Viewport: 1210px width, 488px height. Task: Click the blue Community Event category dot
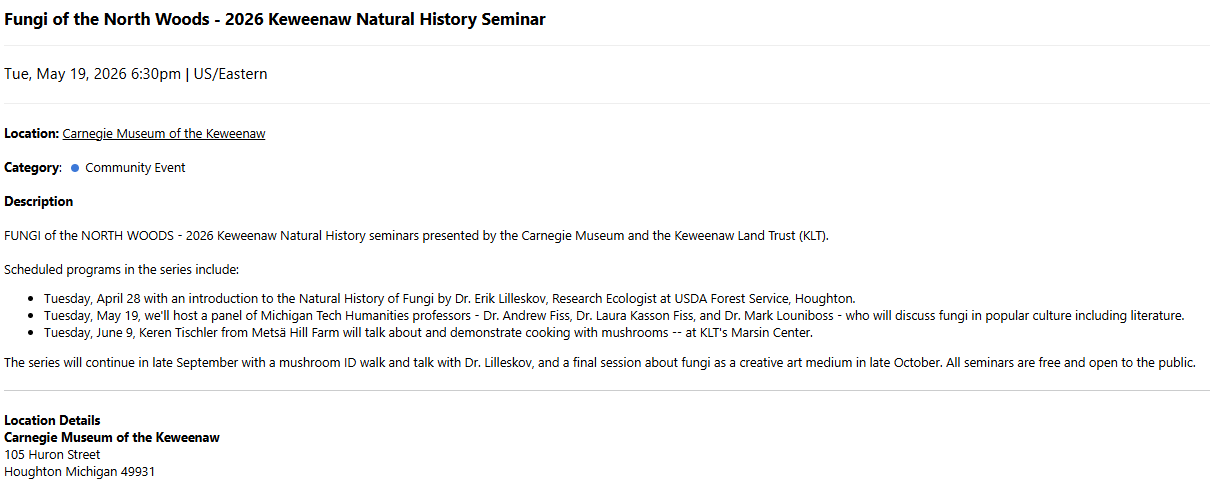[75, 168]
